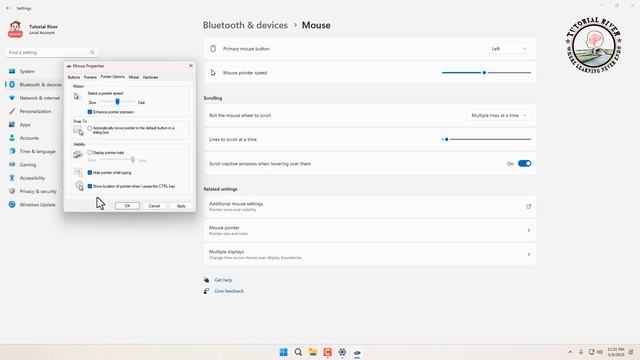Click the taskbar clock and date
The width and height of the screenshot is (640, 360).
[x=616, y=352]
